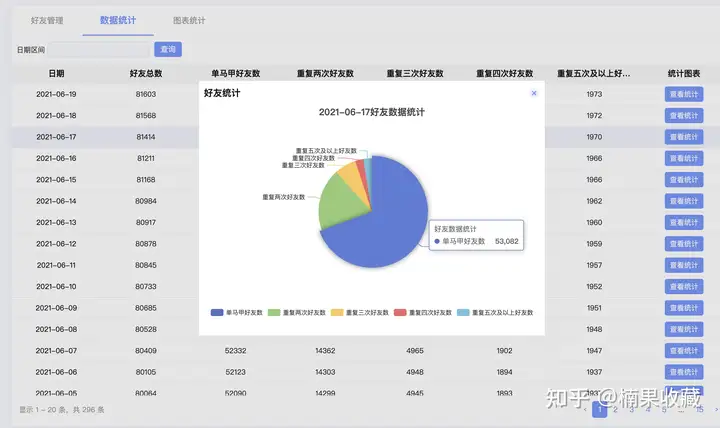View statistics for 2021-06-12 row

click(x=684, y=244)
